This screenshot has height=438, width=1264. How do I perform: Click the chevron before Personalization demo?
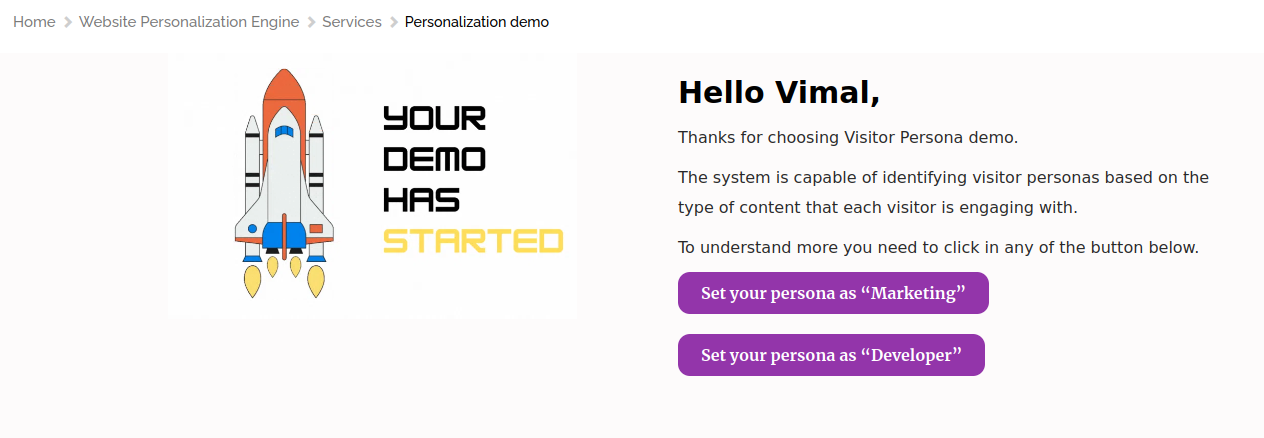[x=394, y=22]
